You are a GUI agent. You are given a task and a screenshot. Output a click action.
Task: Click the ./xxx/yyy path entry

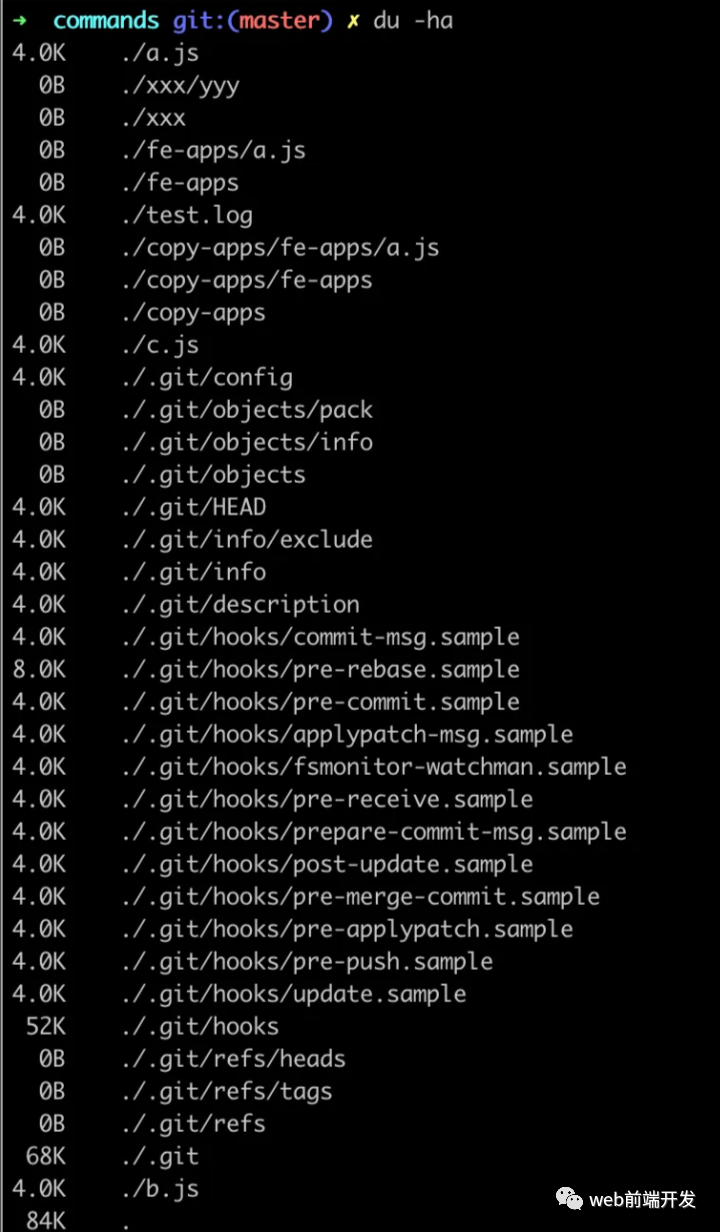tap(179, 86)
